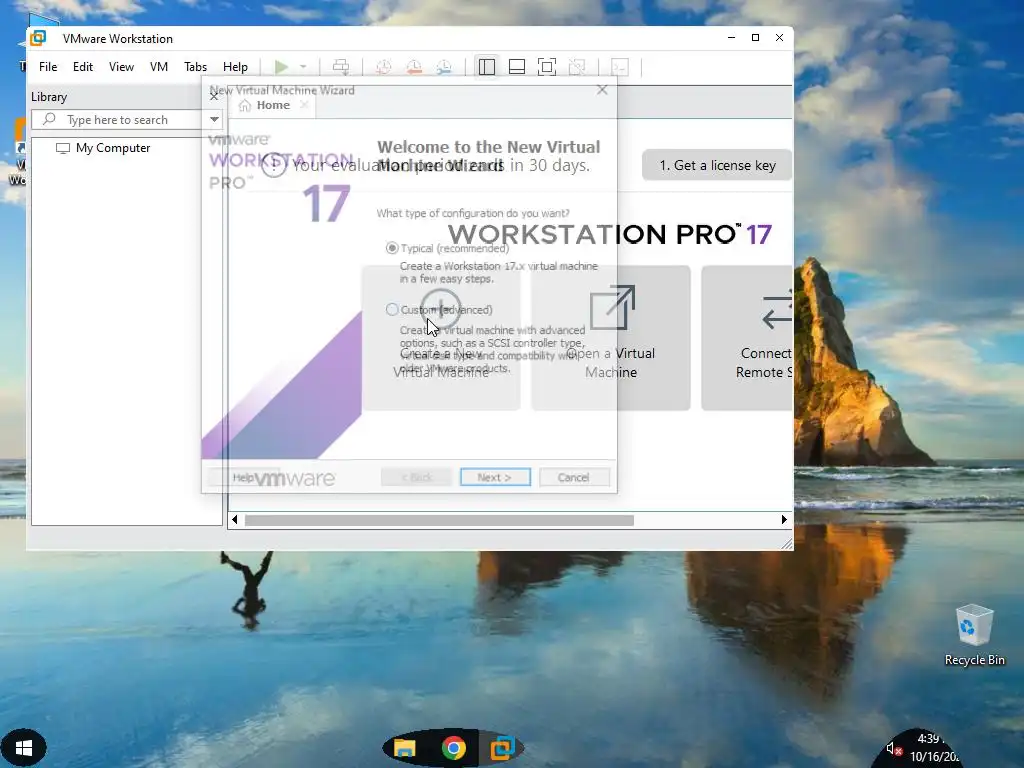Click the VMware Workstation taskbar icon
The width and height of the screenshot is (1024, 768).
click(x=502, y=748)
